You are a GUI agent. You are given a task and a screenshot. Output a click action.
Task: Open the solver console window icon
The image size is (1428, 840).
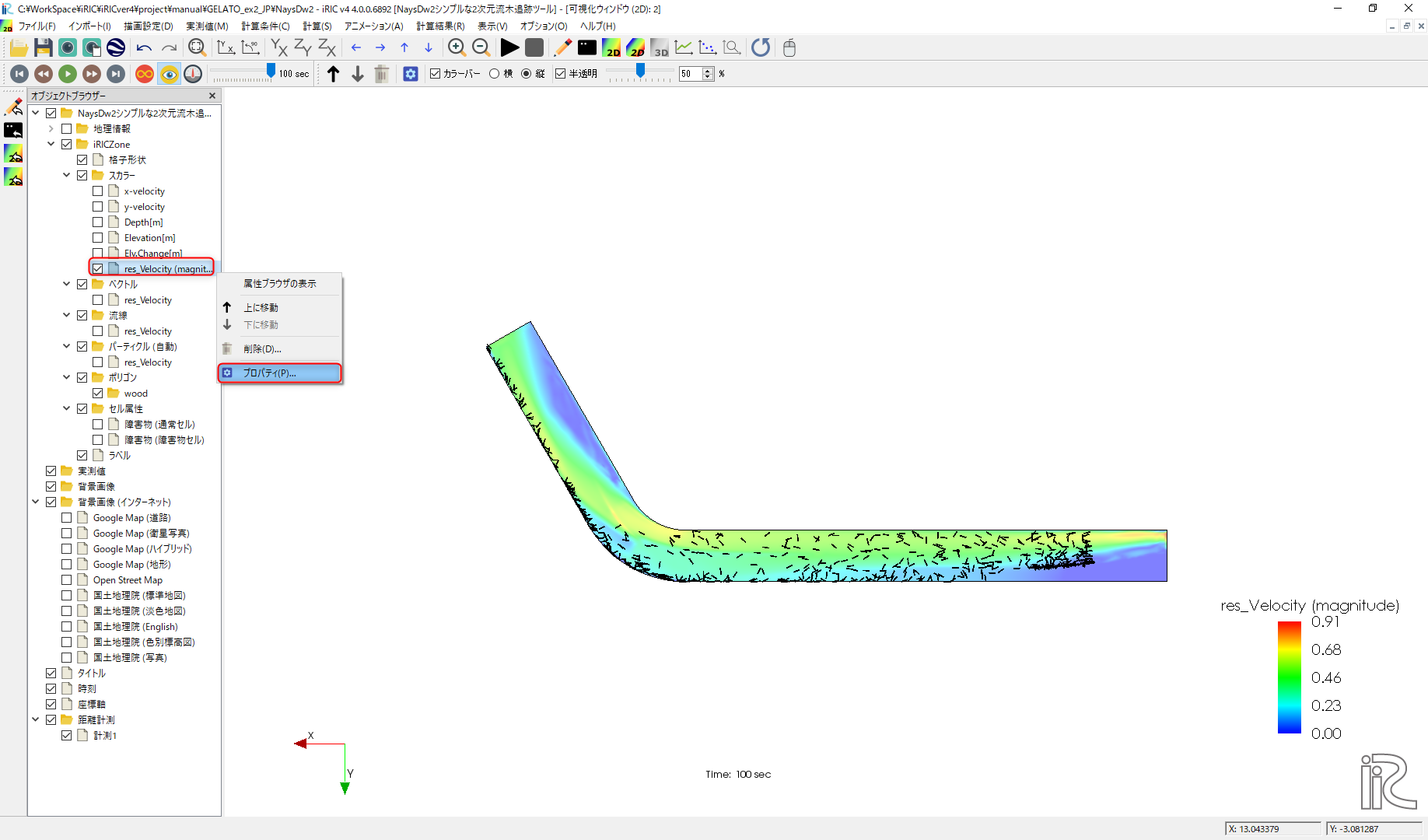coord(587,48)
